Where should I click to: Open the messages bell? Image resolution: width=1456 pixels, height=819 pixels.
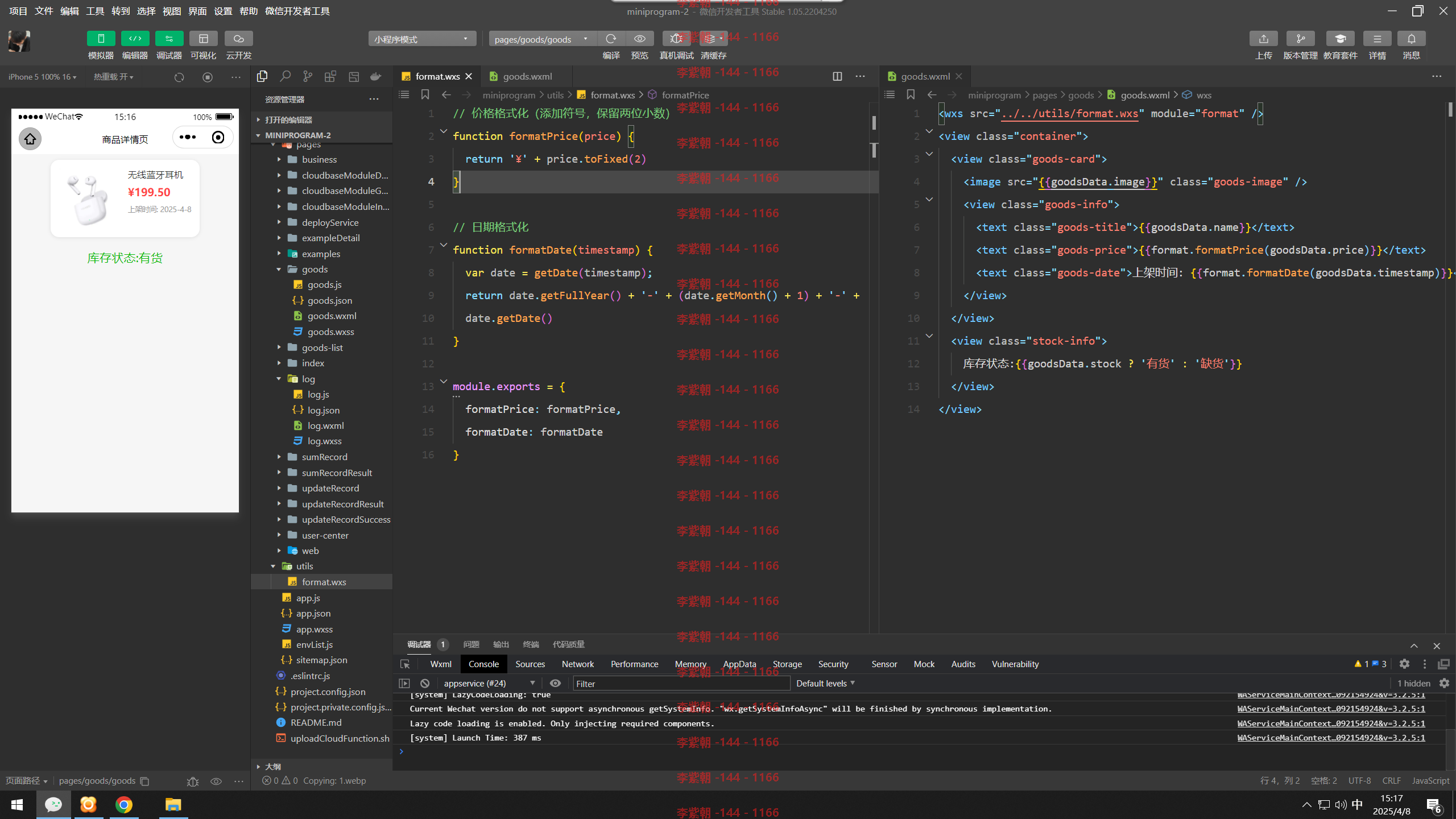point(1411,39)
